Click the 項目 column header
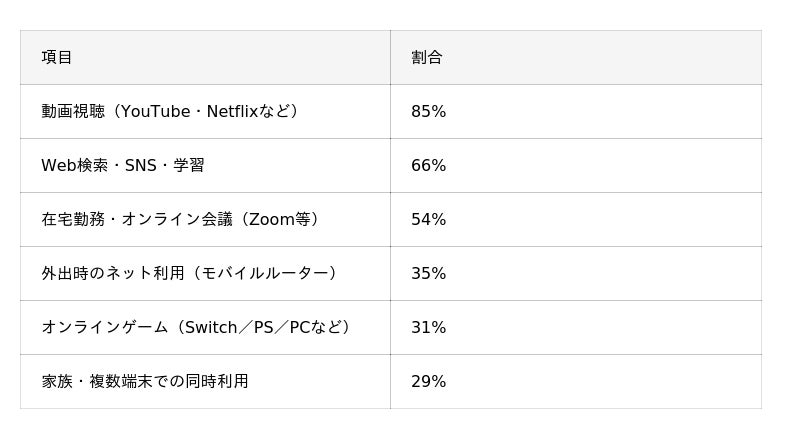 (57, 57)
